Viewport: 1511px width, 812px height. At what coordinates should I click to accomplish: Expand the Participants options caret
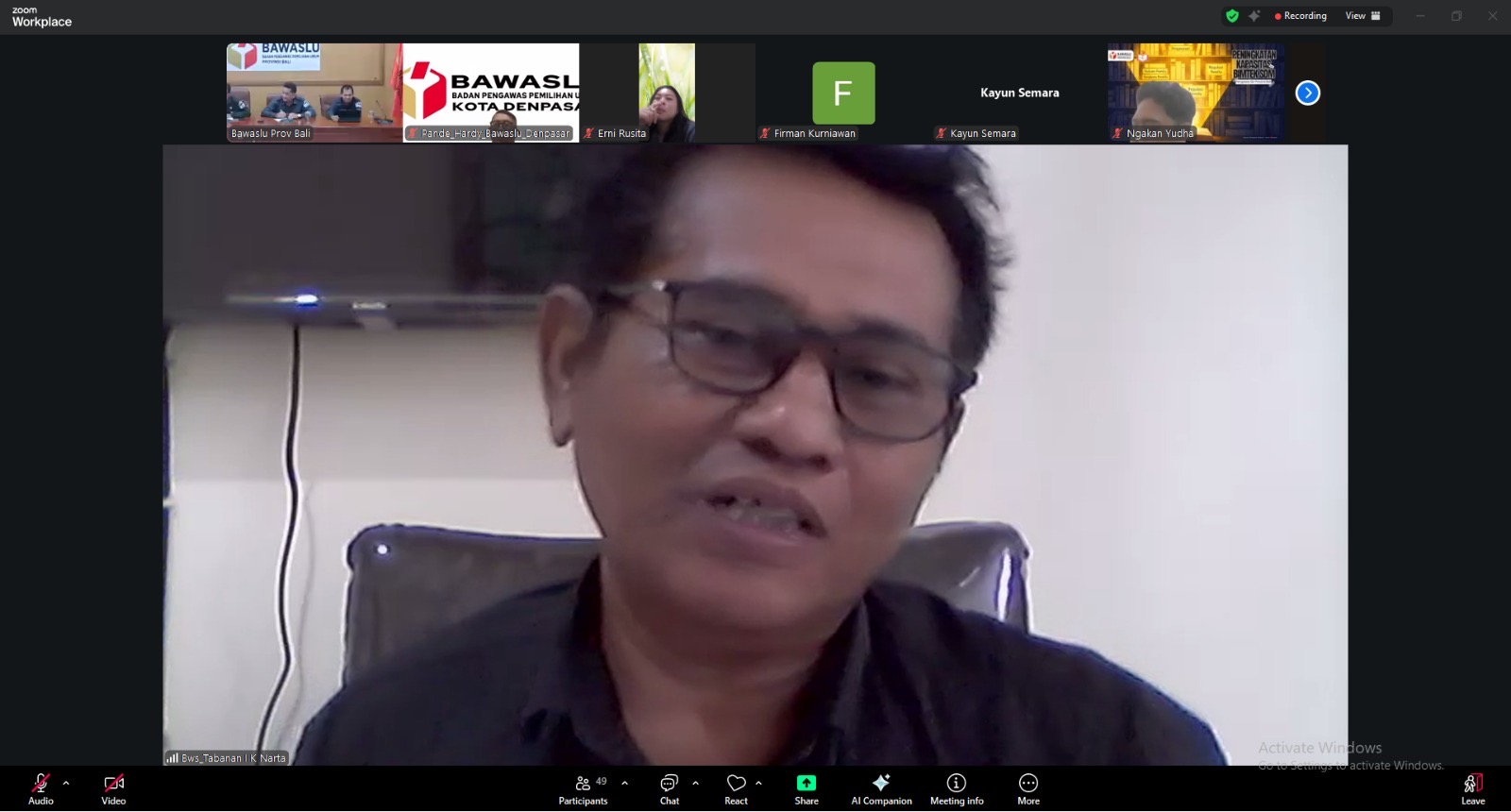pos(624,783)
